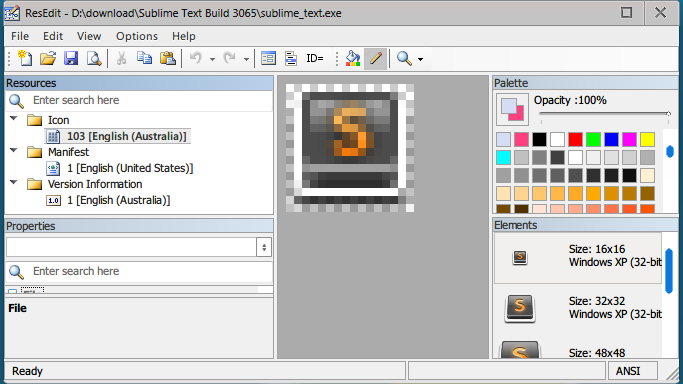Click the Properties search field
Viewport: 683px width, 384px height.
(x=139, y=271)
